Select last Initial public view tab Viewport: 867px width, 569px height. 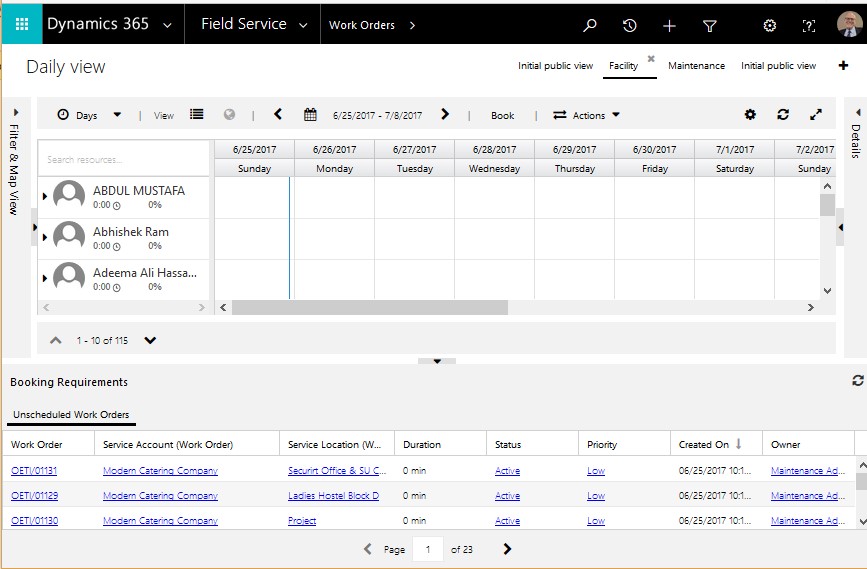point(778,66)
